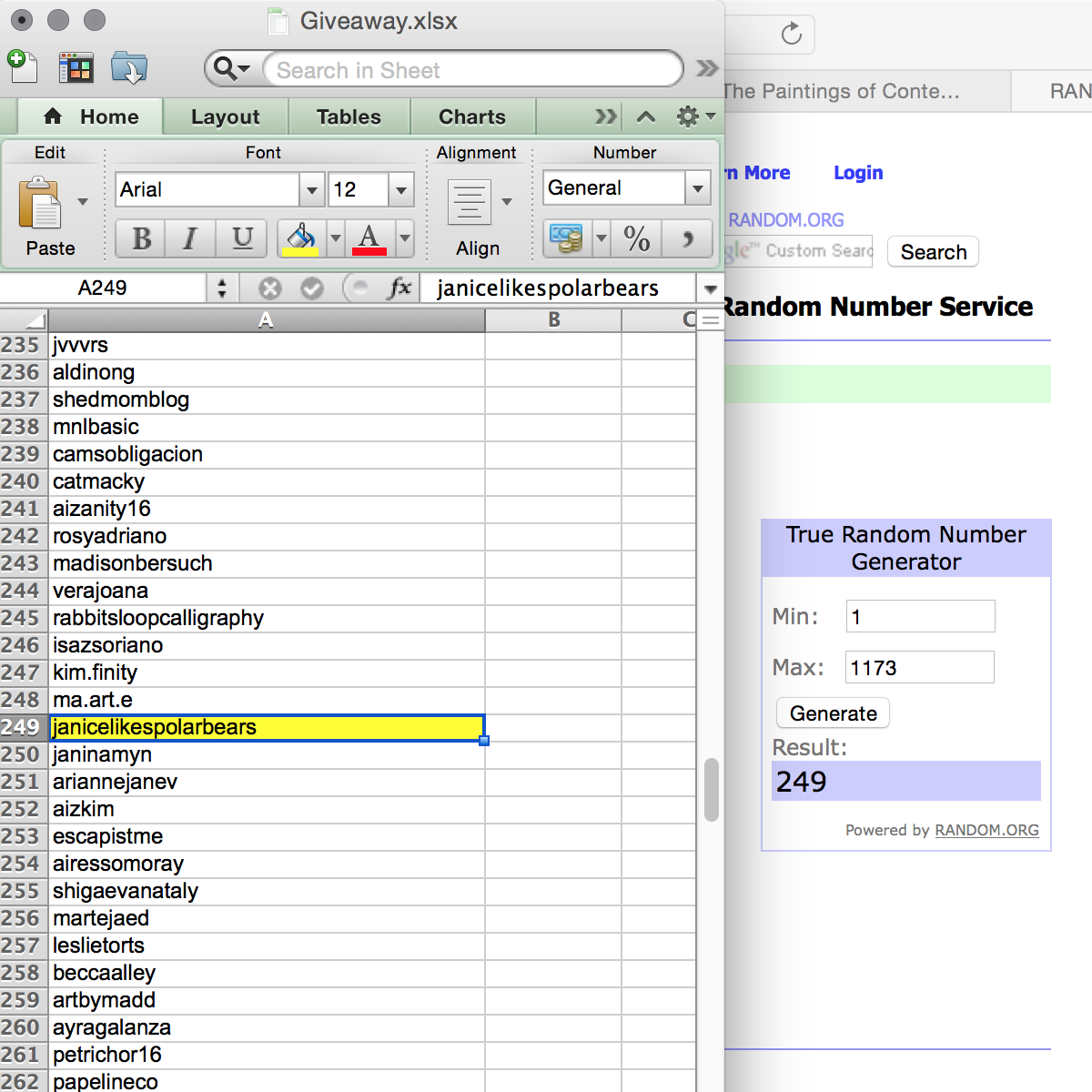
Task: Switch to the Layout tab
Action: [225, 116]
